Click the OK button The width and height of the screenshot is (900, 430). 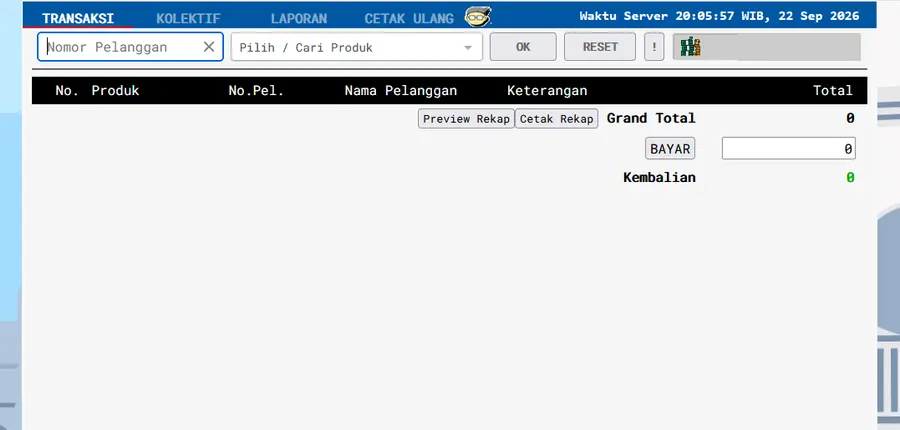pos(523,47)
